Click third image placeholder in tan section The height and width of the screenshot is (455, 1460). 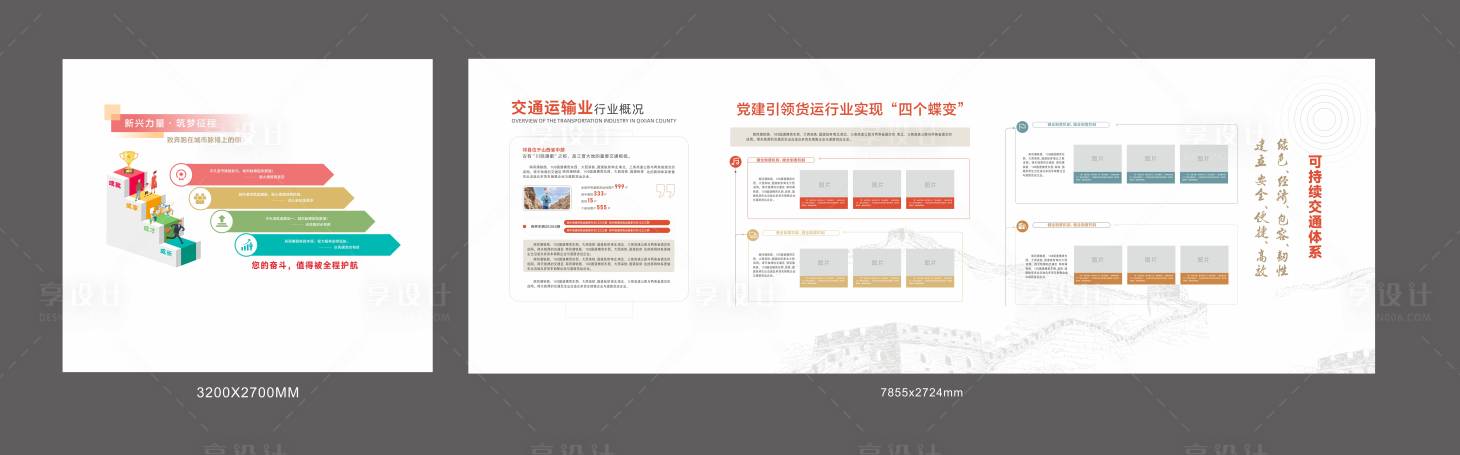(931, 262)
